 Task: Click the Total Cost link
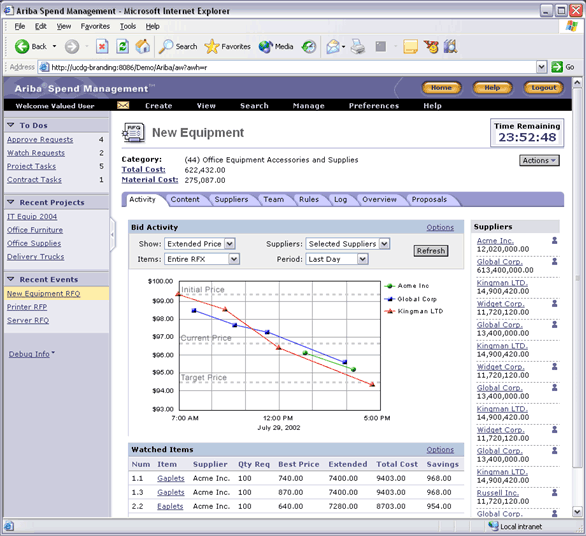144,169
